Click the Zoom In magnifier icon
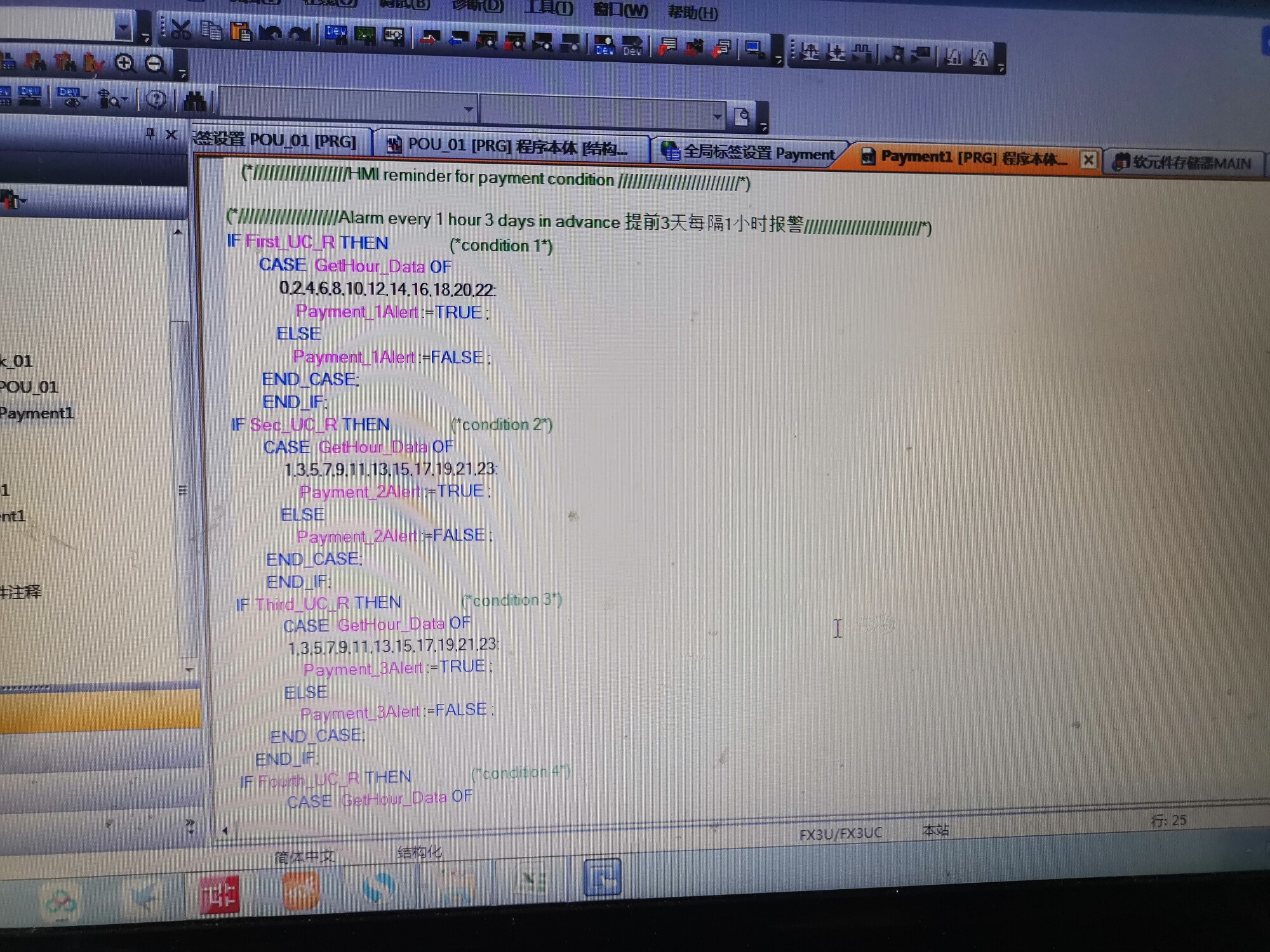This screenshot has height=952, width=1270. [124, 63]
